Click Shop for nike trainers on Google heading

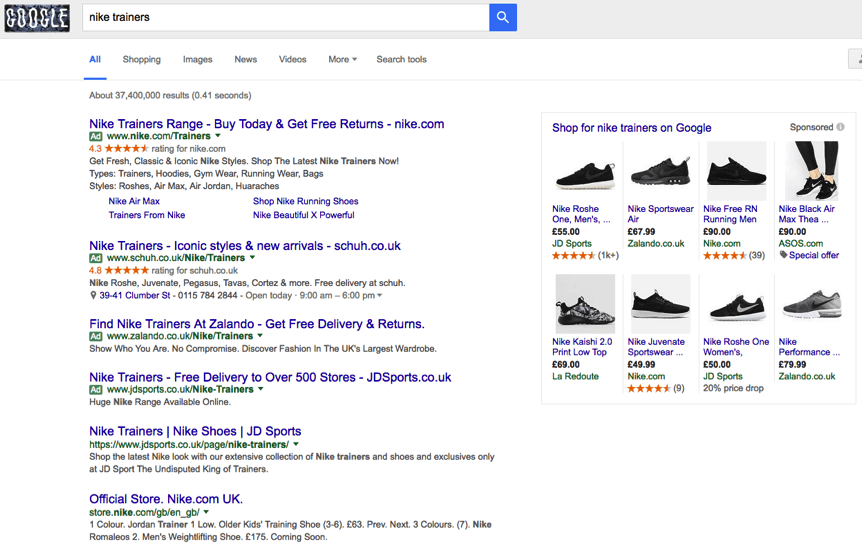click(632, 128)
